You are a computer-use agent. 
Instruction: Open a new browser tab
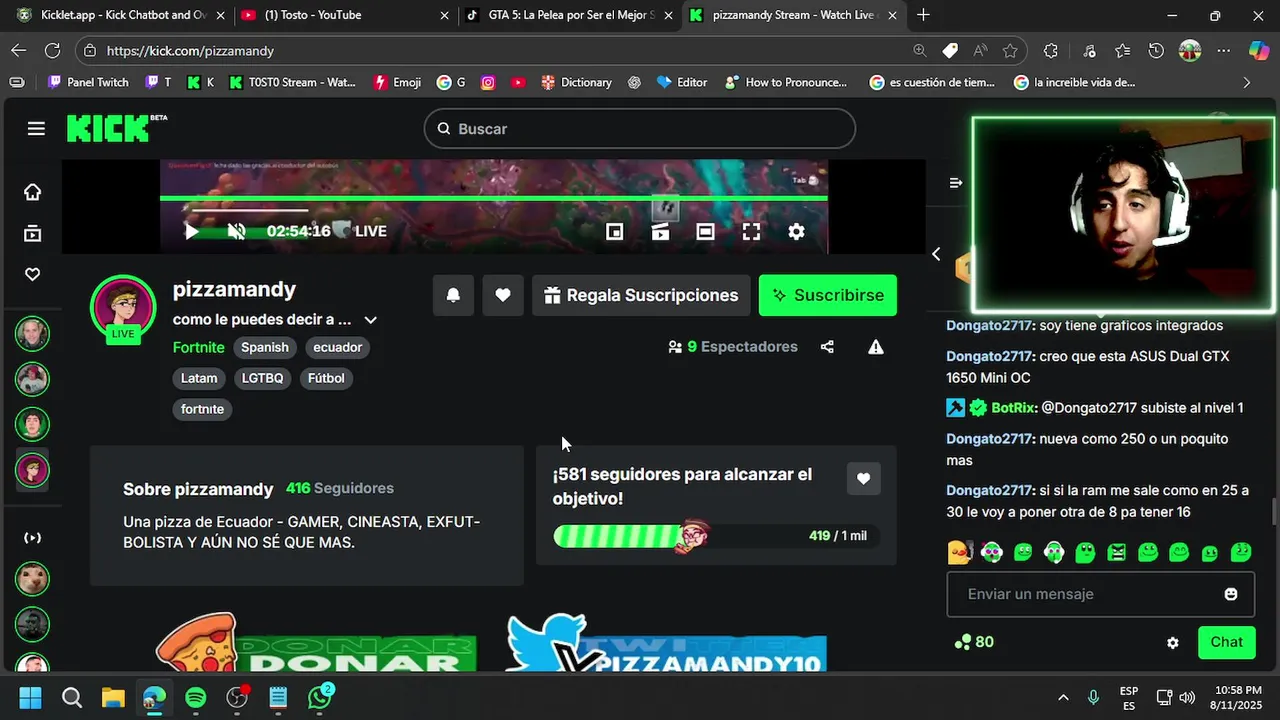[x=923, y=15]
